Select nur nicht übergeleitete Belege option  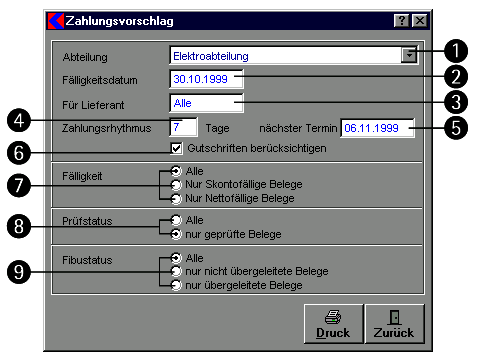176,271
